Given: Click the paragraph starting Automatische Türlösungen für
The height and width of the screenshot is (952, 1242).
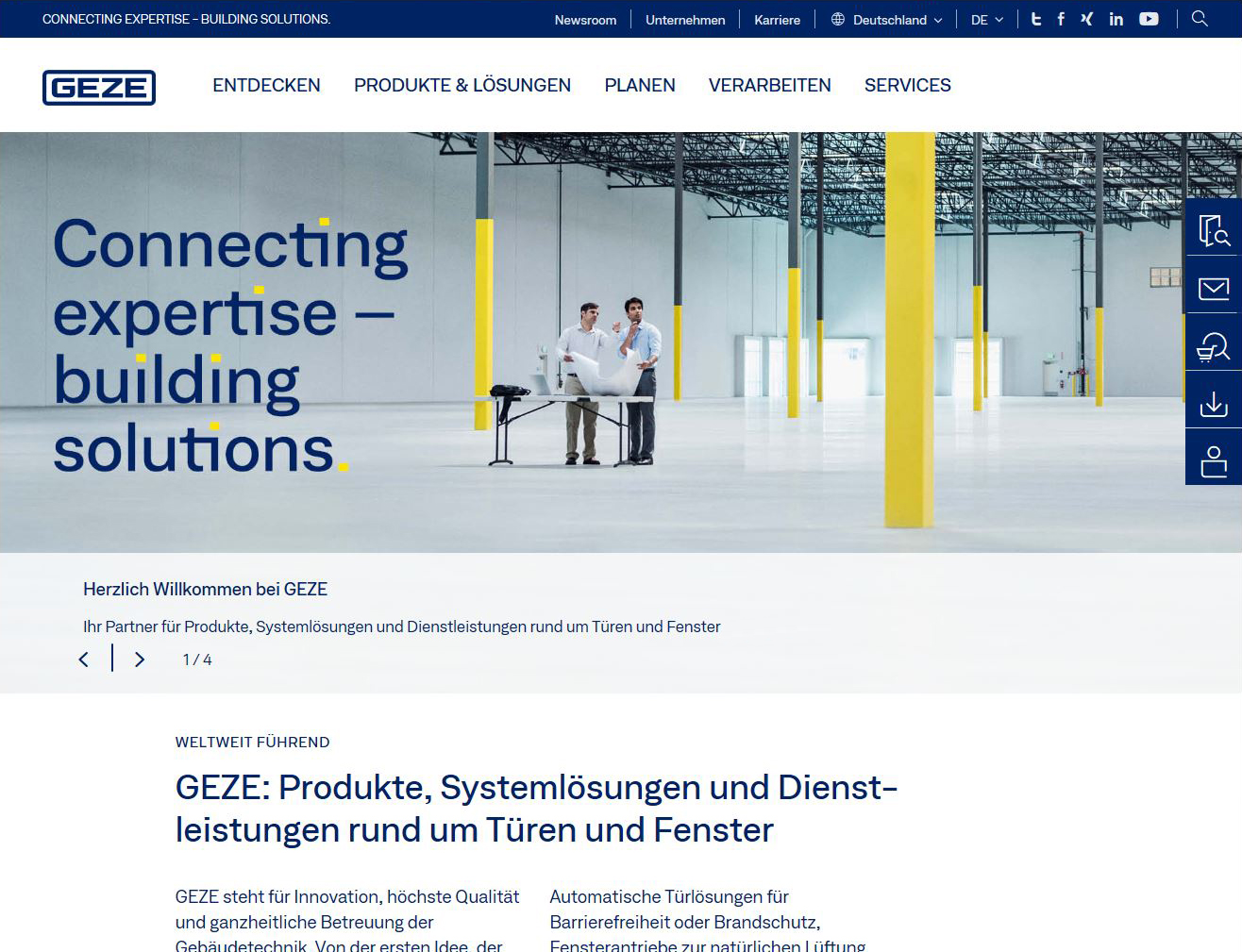Looking at the screenshot, I should 708,921.
